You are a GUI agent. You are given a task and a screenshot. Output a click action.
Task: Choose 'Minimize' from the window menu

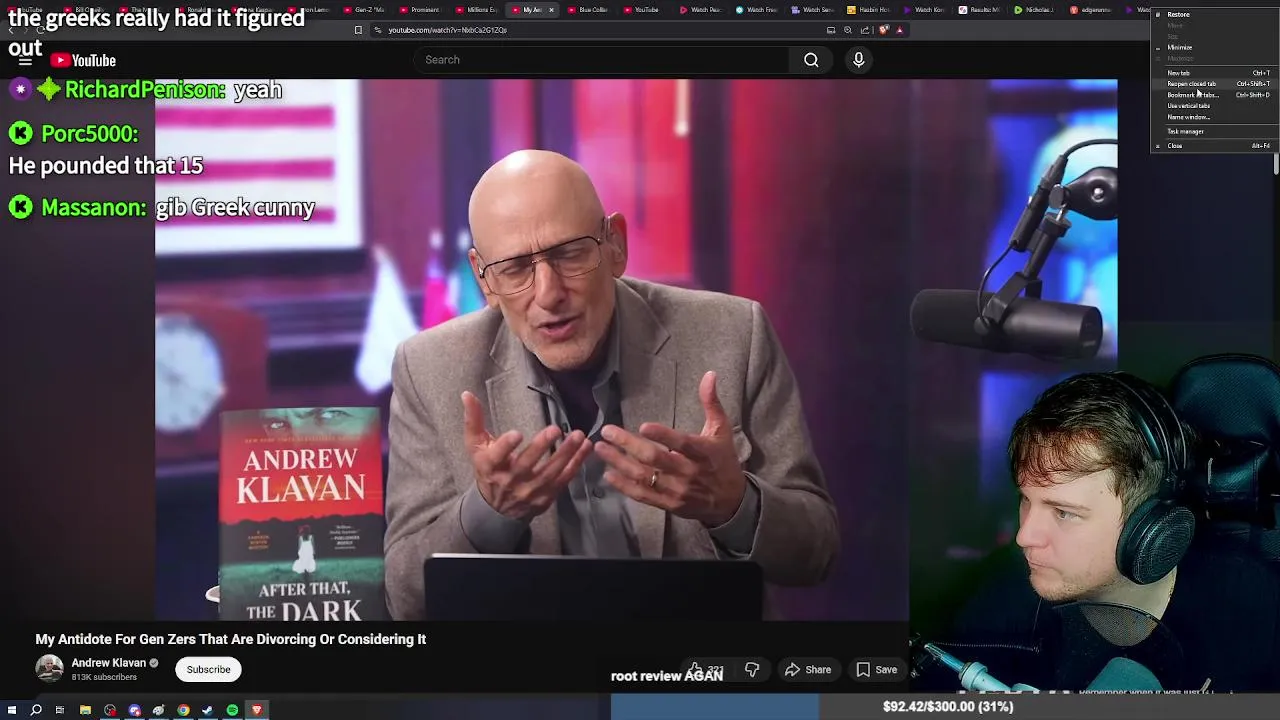[1213, 47]
